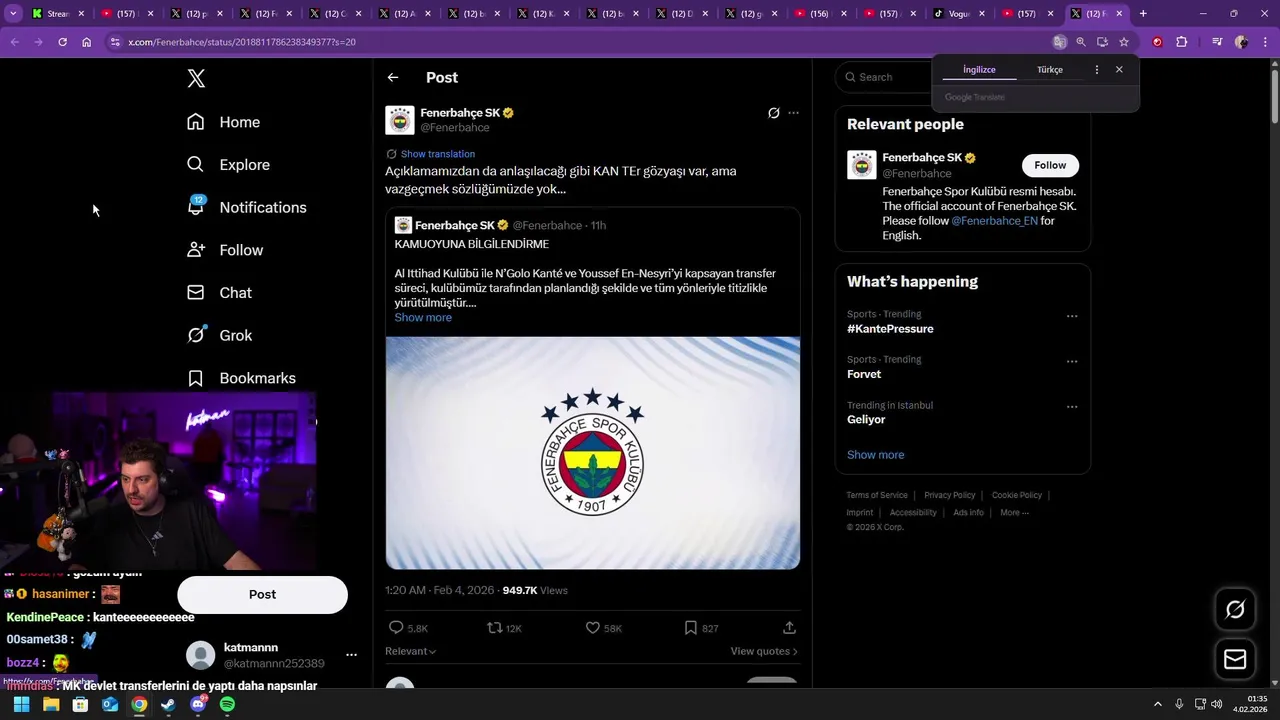The height and width of the screenshot is (720, 1280).
Task: Click the Google Translate icon in address bar
Action: [x=1059, y=42]
